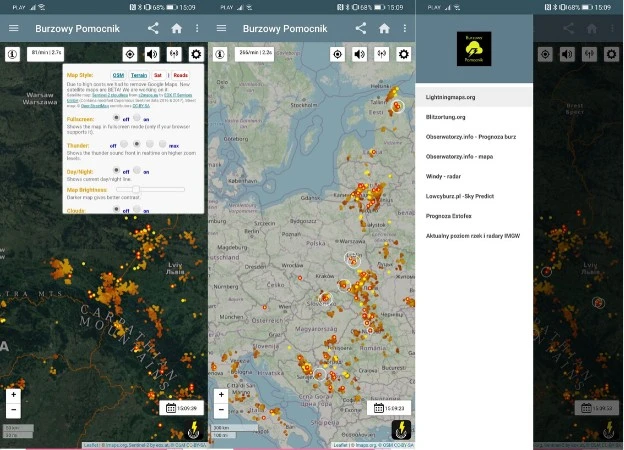Click the locate-me crosshair icon on the Europe map
Screen dimensions: 624x450
(337, 54)
